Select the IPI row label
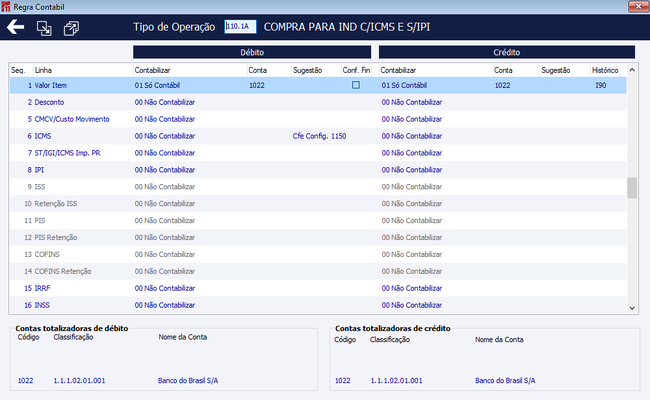 [x=39, y=170]
